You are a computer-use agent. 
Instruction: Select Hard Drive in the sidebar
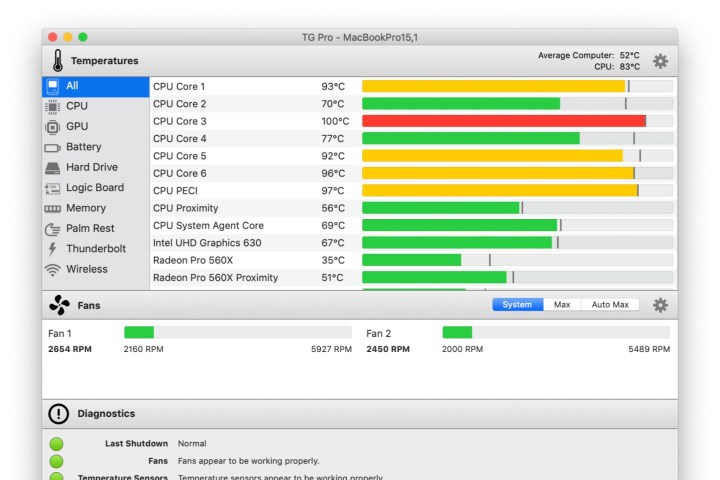91,168
